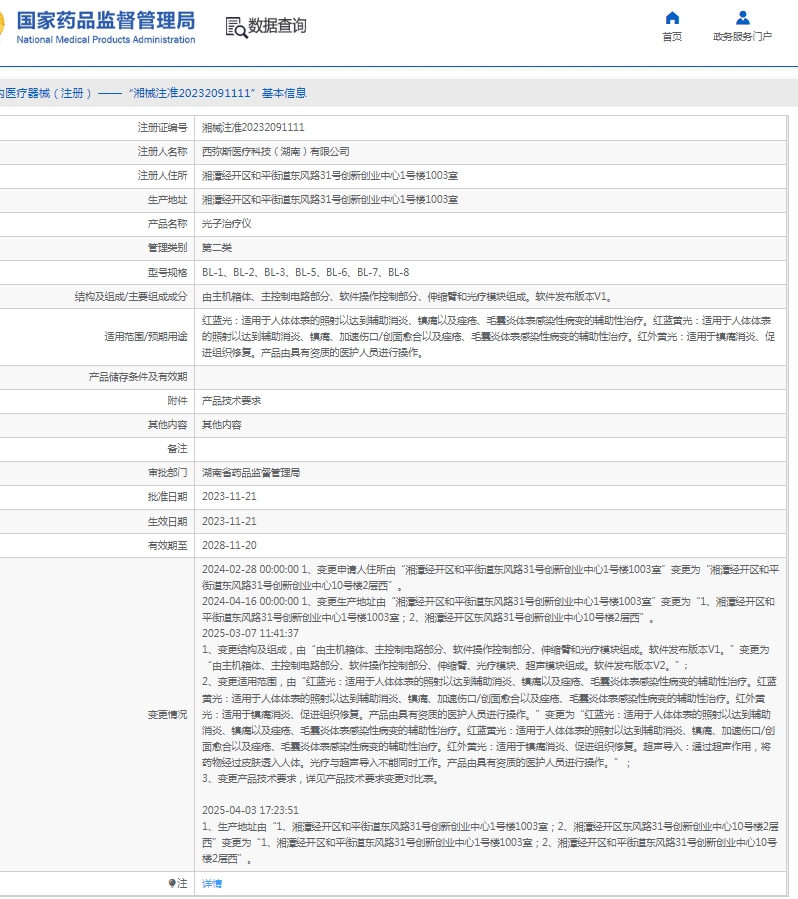Image resolution: width=798 pixels, height=899 pixels.
Task: Click the 变更情况 row label
Action: [167, 715]
